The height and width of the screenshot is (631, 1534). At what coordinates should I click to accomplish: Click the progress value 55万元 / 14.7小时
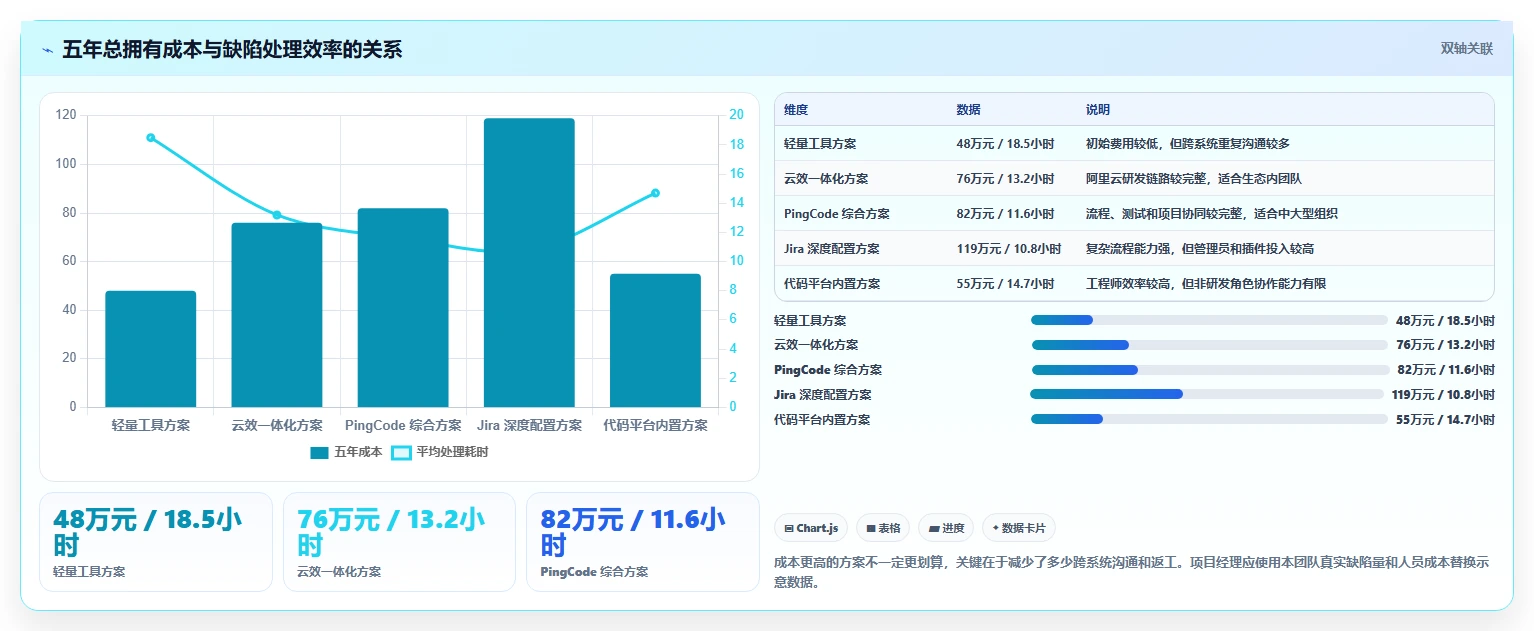1445,420
